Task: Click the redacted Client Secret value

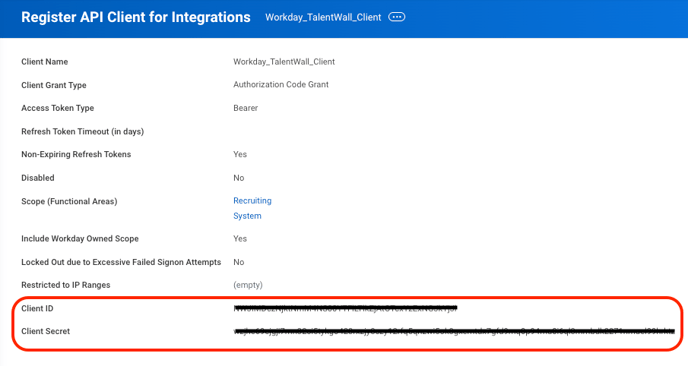Action: 454,331
